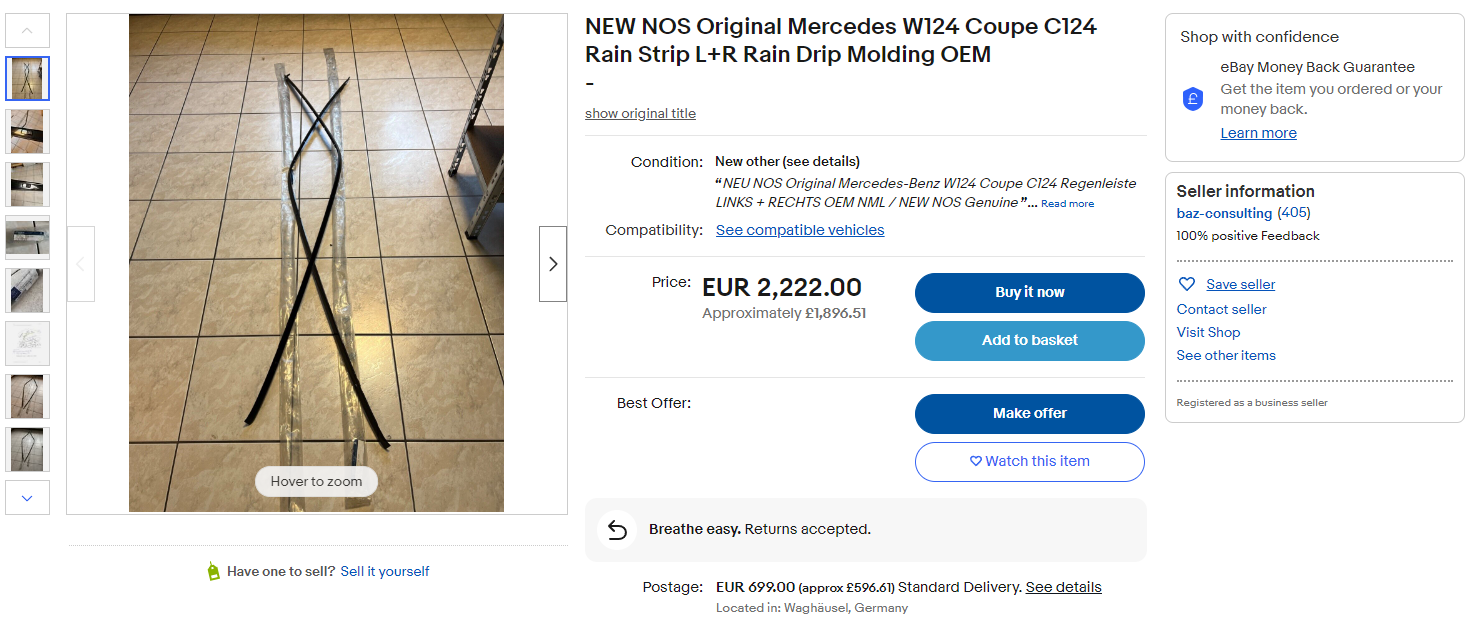Click the previous image arrow on gallery

tap(81, 264)
